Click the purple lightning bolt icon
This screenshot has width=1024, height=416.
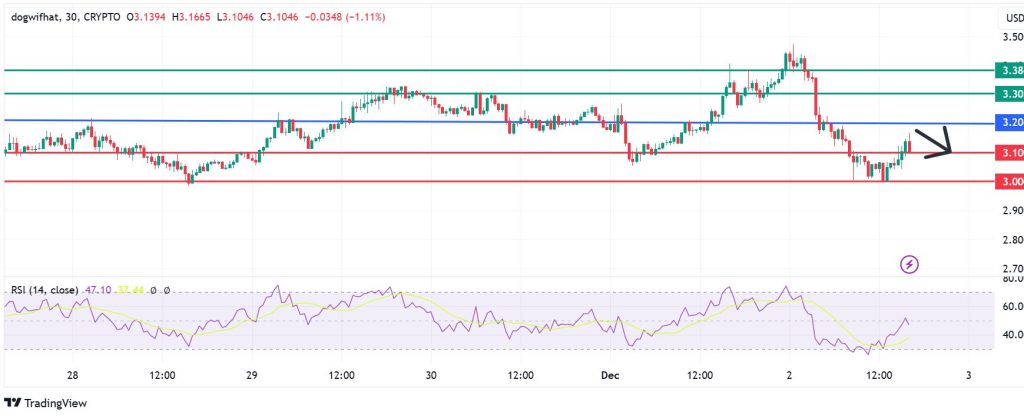pyautogui.click(x=910, y=264)
